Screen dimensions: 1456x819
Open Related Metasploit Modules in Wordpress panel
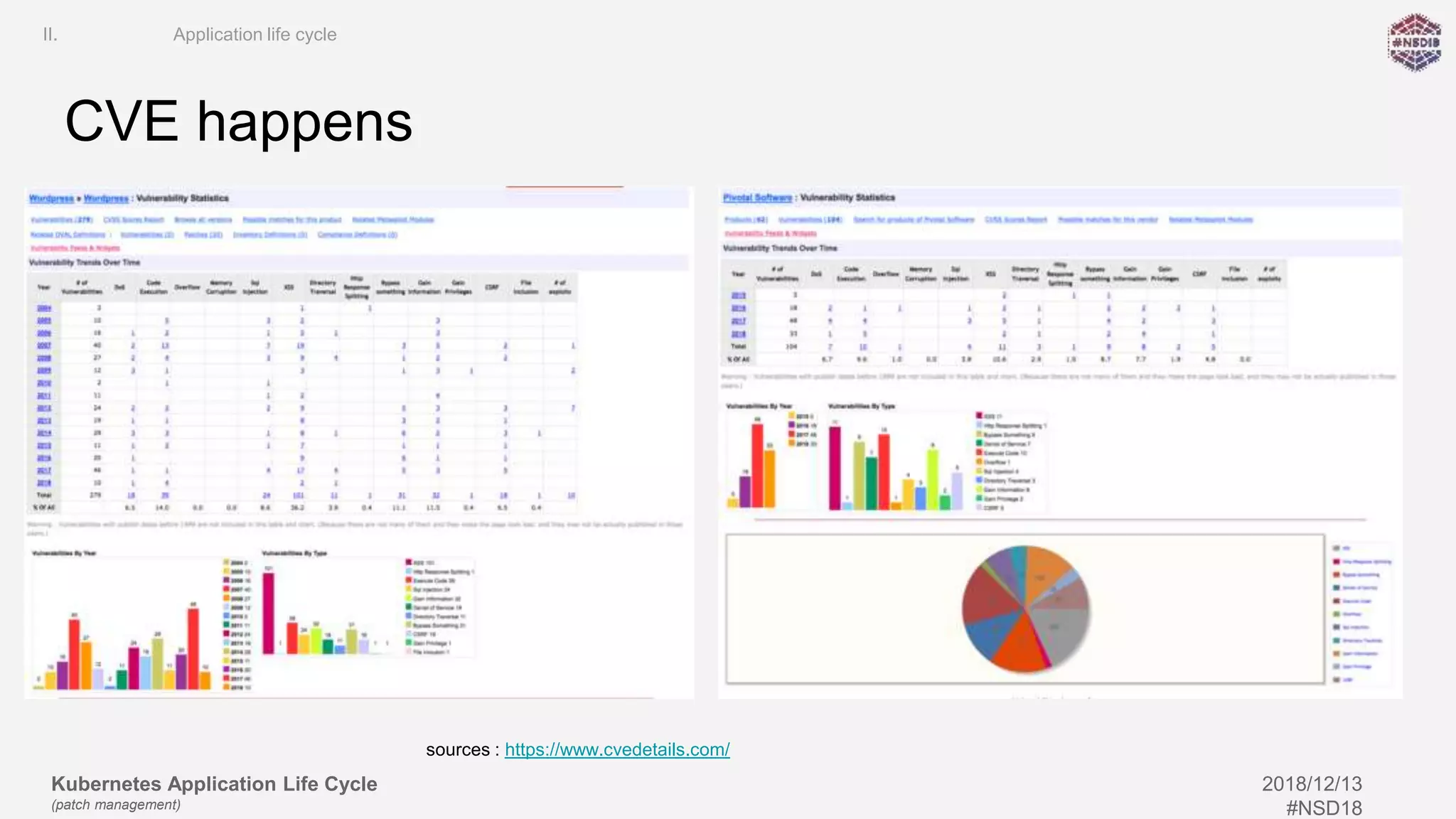coord(393,220)
